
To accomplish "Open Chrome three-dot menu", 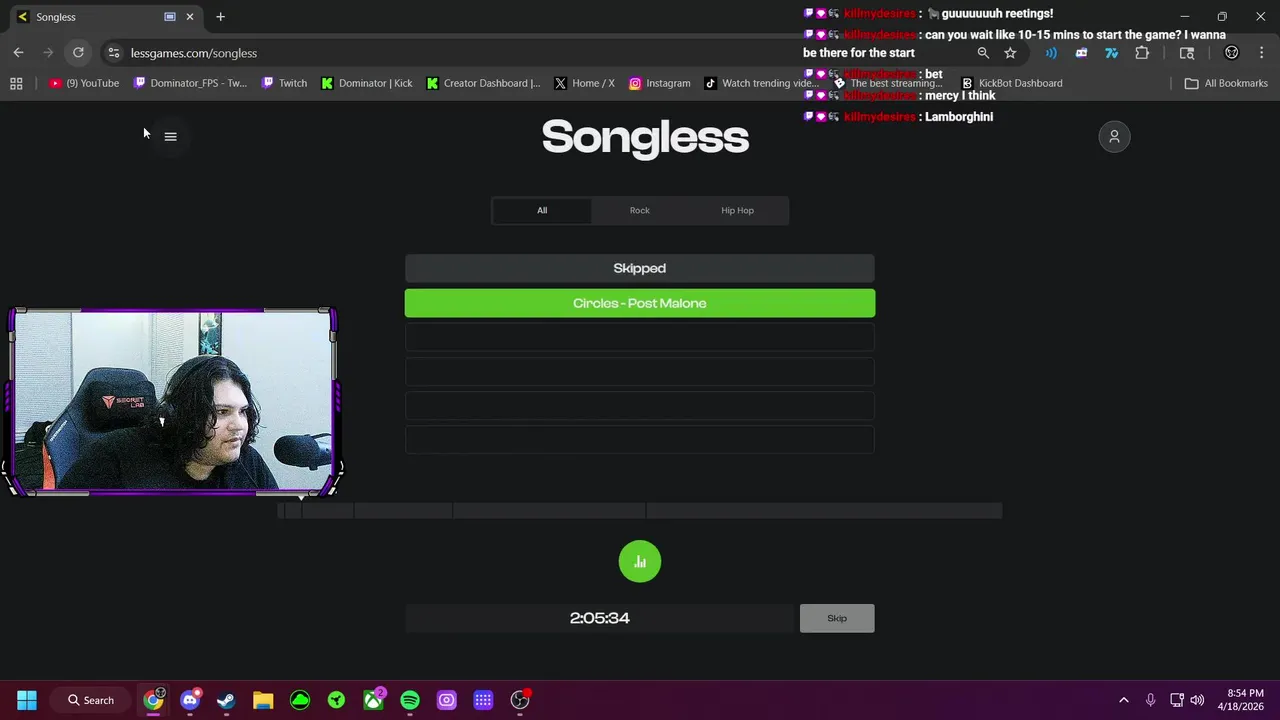I will [1260, 53].
